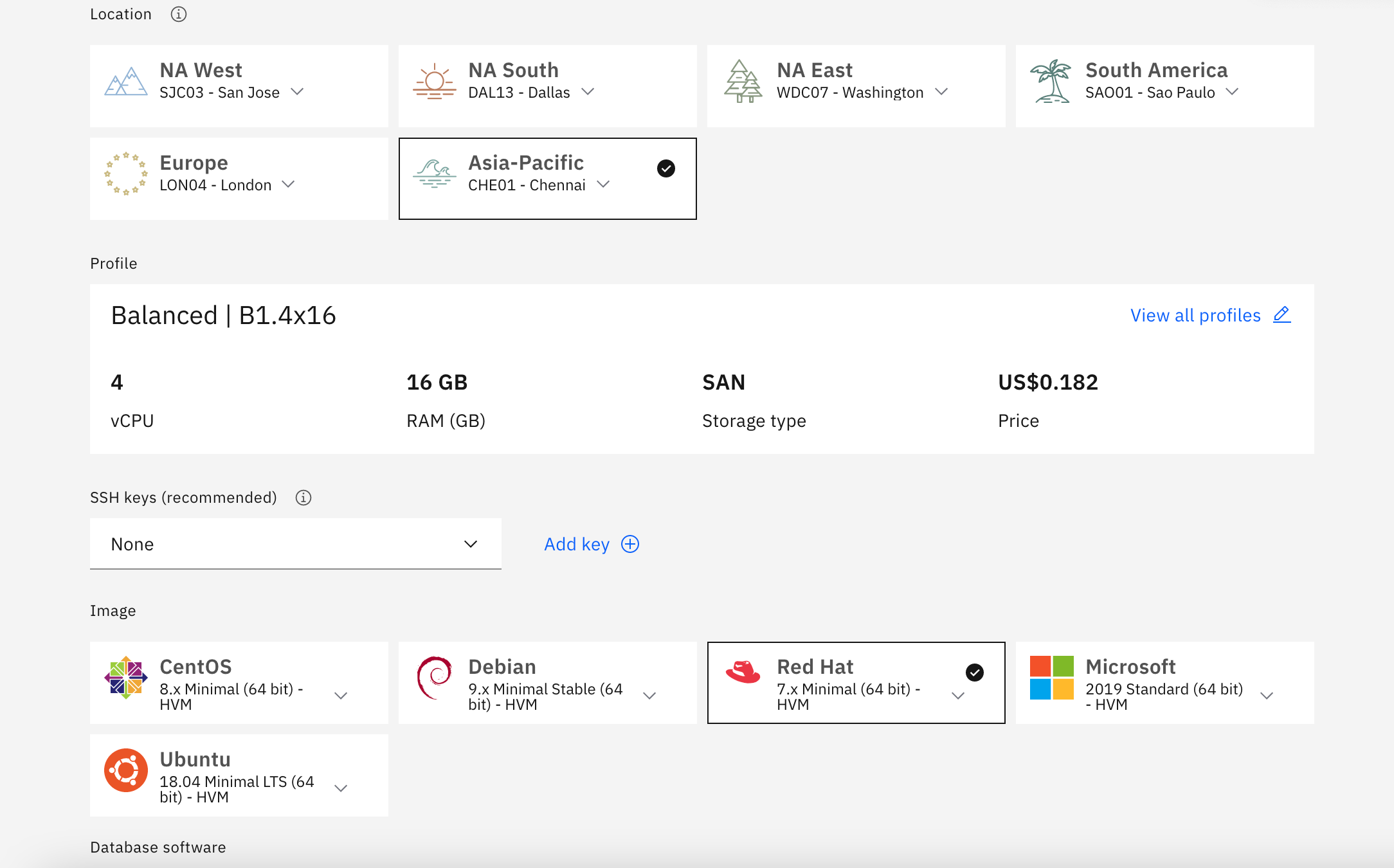
Task: Click the SSH keys info icon
Action: [303, 498]
